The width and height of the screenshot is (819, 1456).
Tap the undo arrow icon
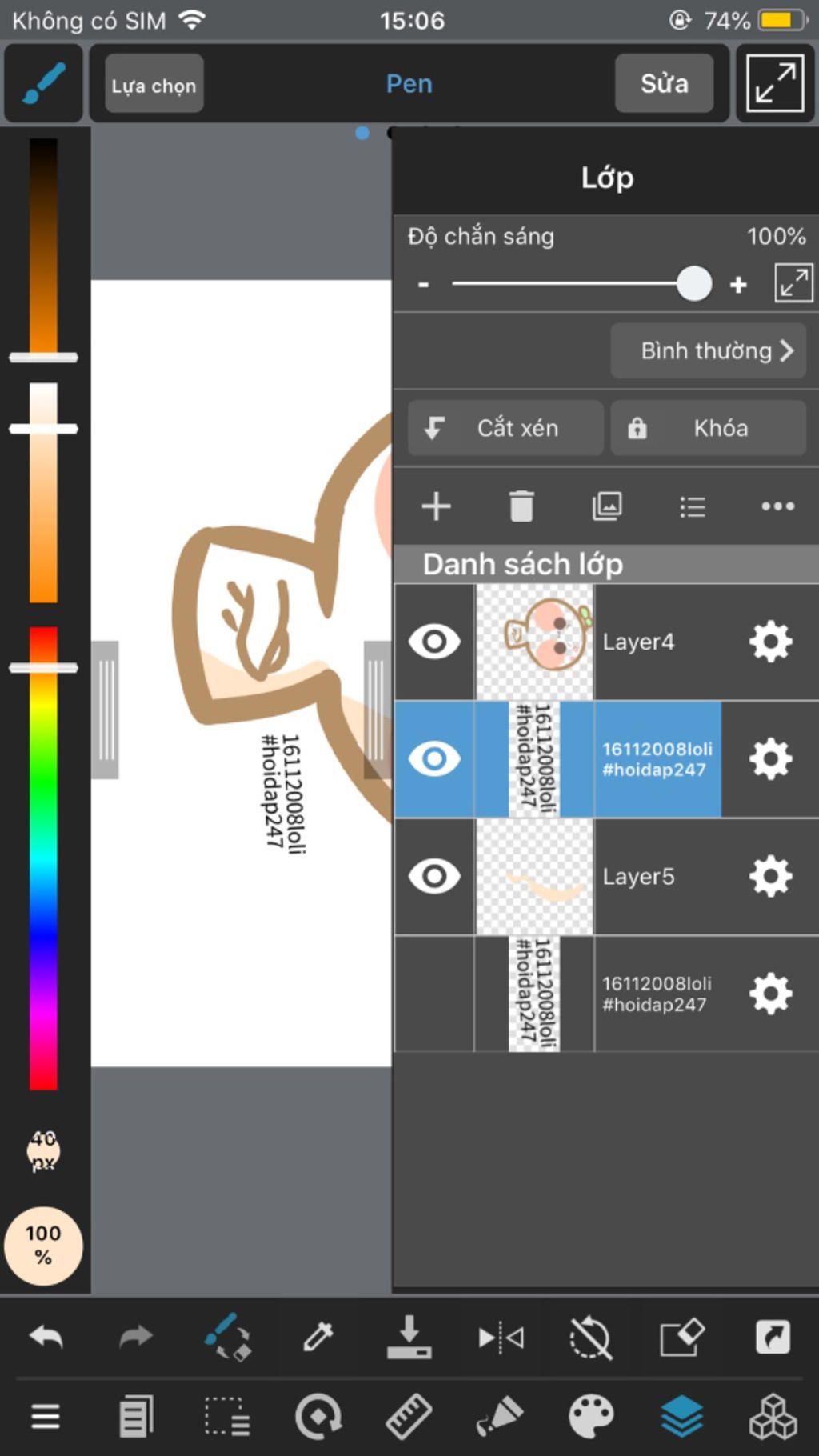46,1337
